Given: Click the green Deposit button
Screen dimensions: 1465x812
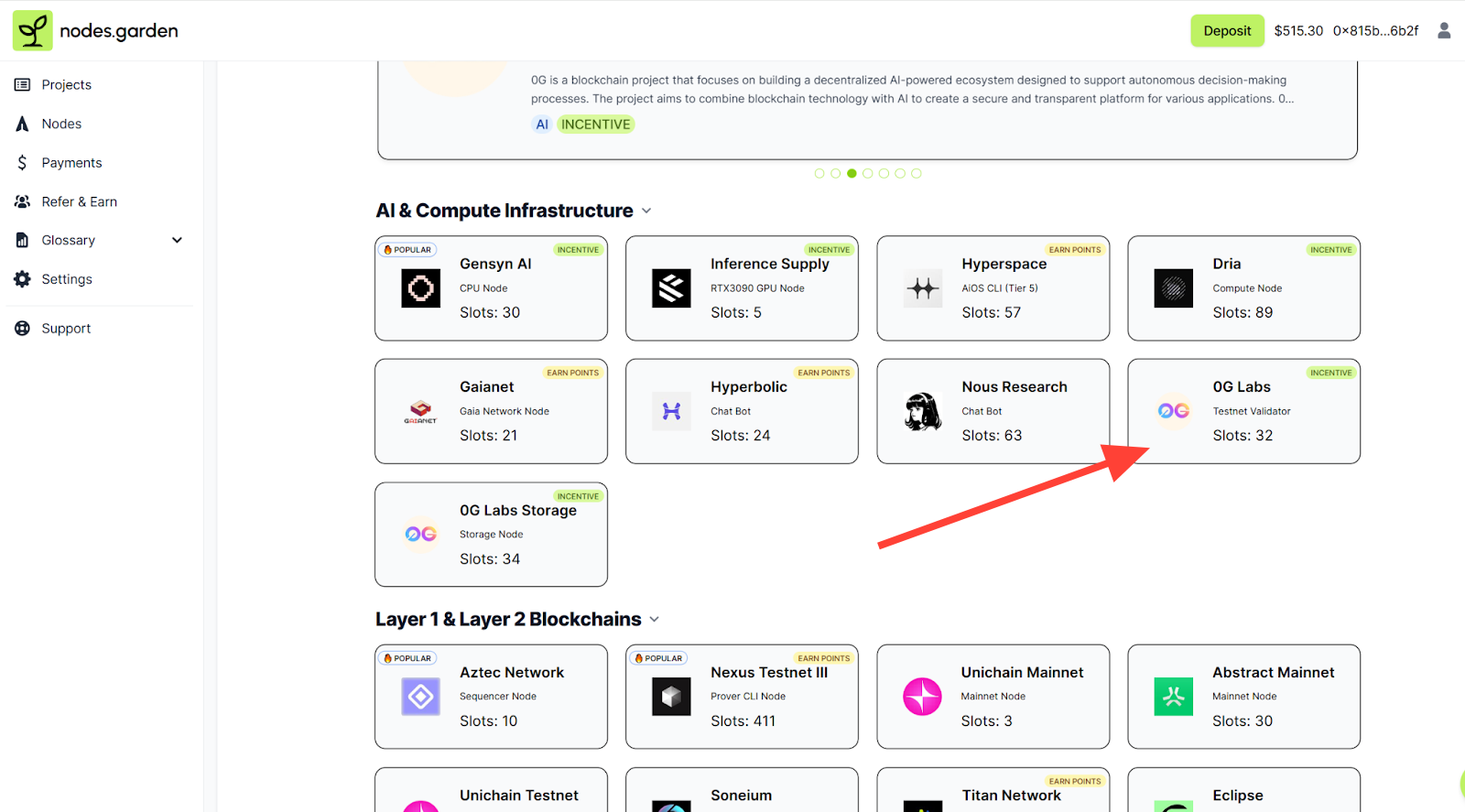Looking at the screenshot, I should (1227, 30).
